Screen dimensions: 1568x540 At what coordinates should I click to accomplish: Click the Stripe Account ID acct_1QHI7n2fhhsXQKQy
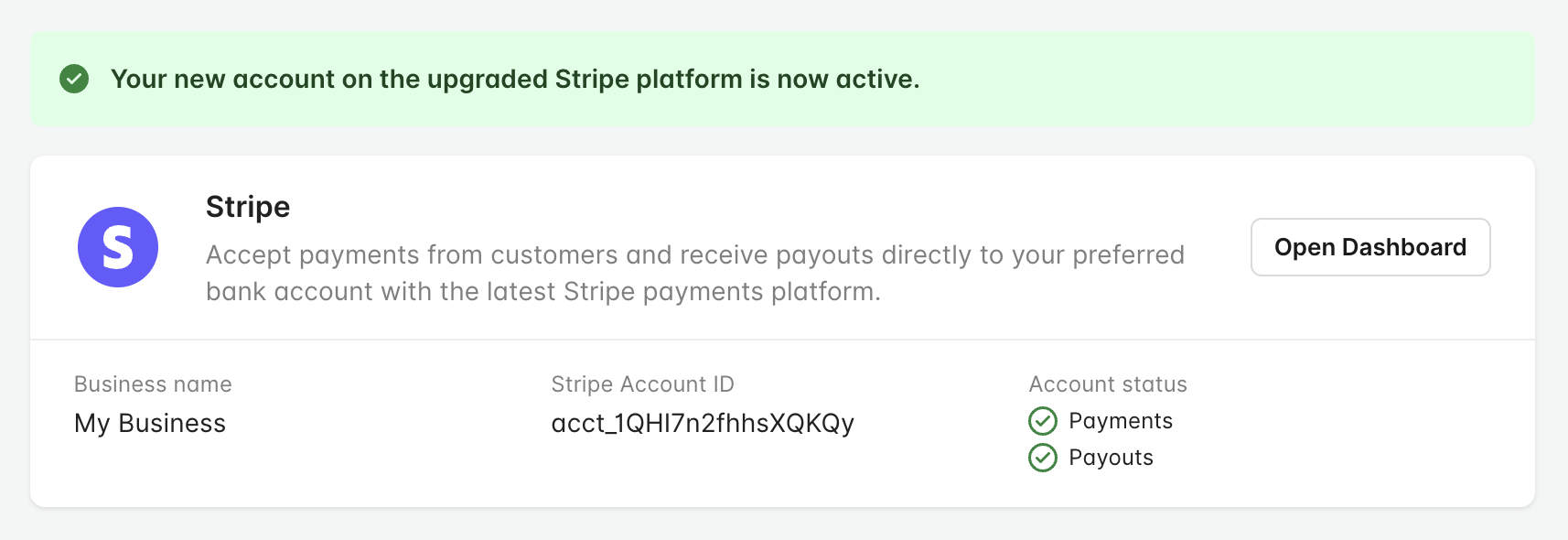pos(703,423)
